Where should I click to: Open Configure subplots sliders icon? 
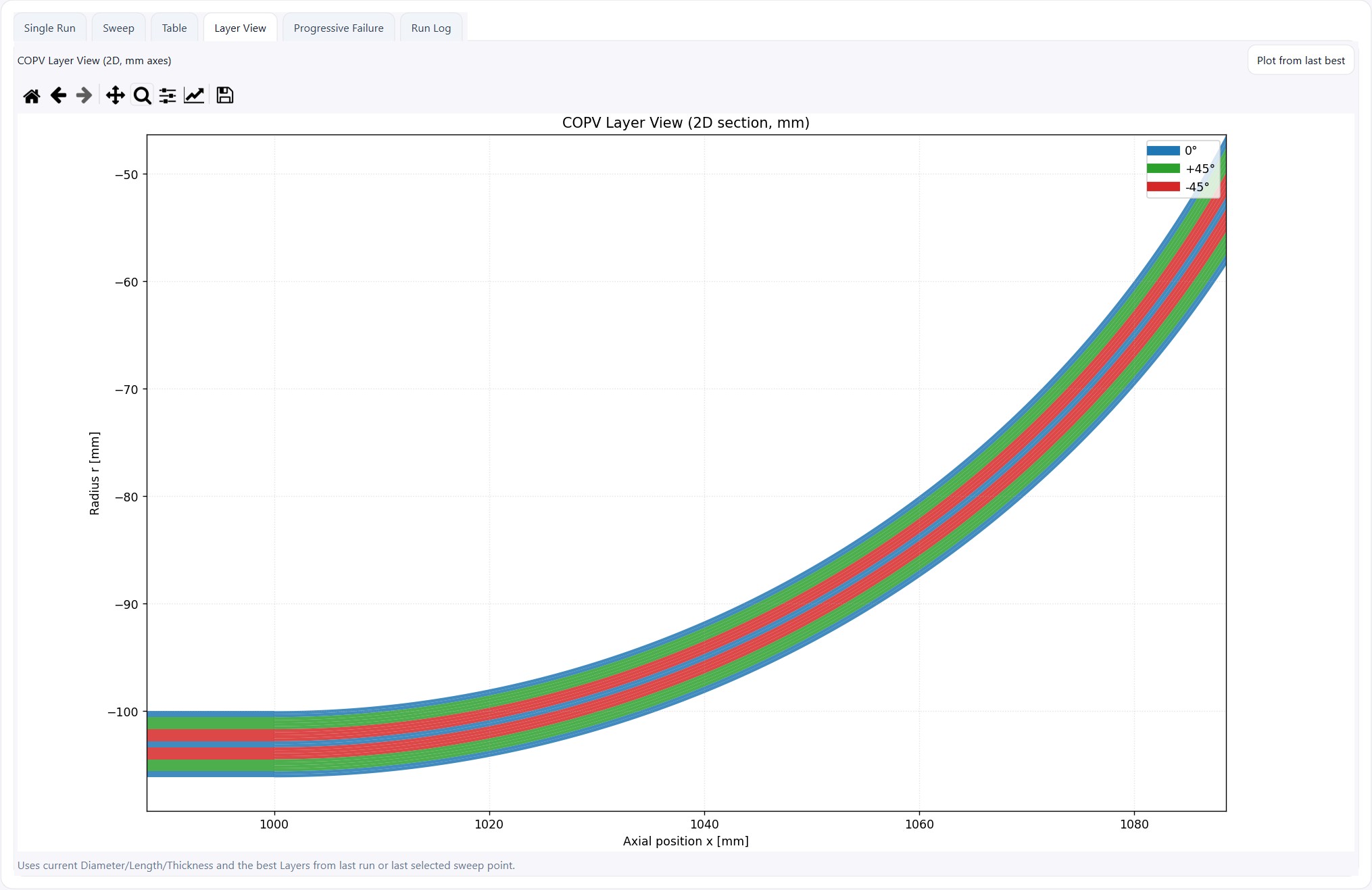[168, 96]
